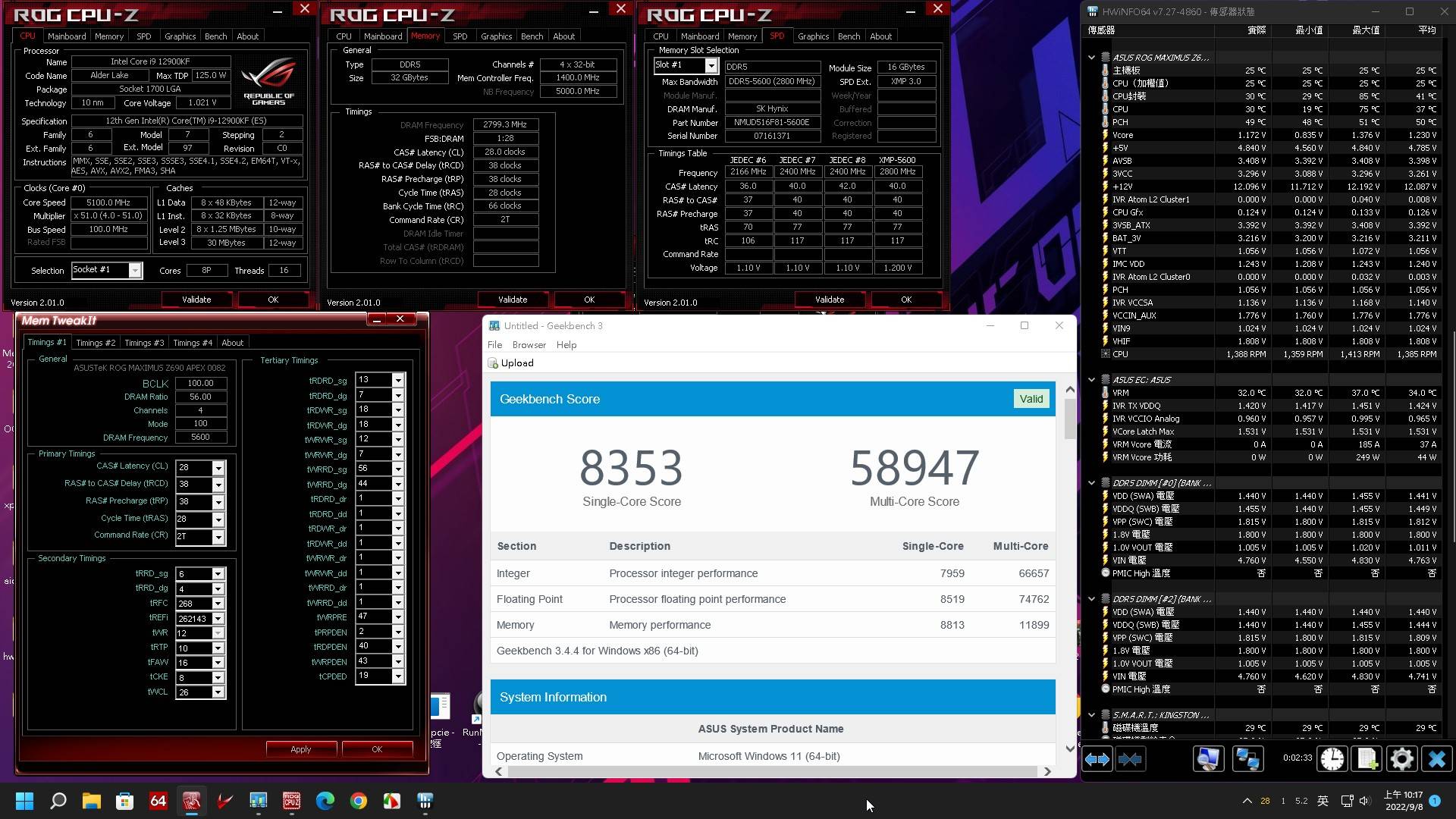
Task: Click Validate in the CPU tab window
Action: coord(196,300)
